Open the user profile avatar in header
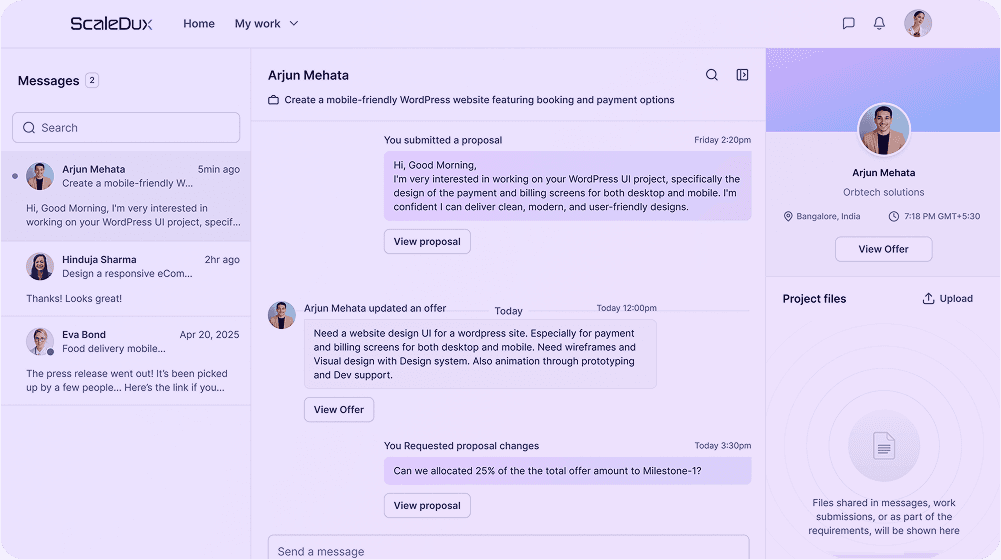Image resolution: width=1001 pixels, height=560 pixels. tap(917, 24)
